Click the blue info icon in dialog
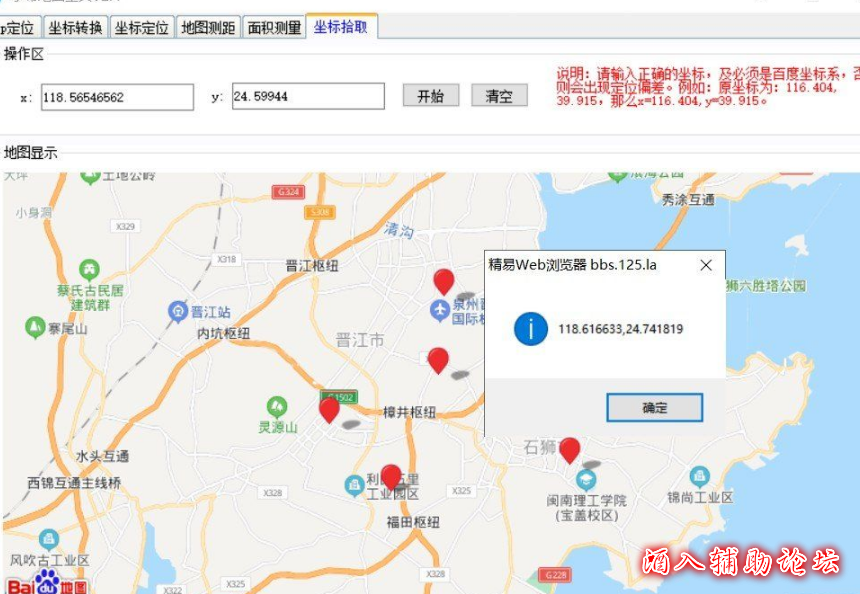The image size is (860, 594). [x=530, y=328]
